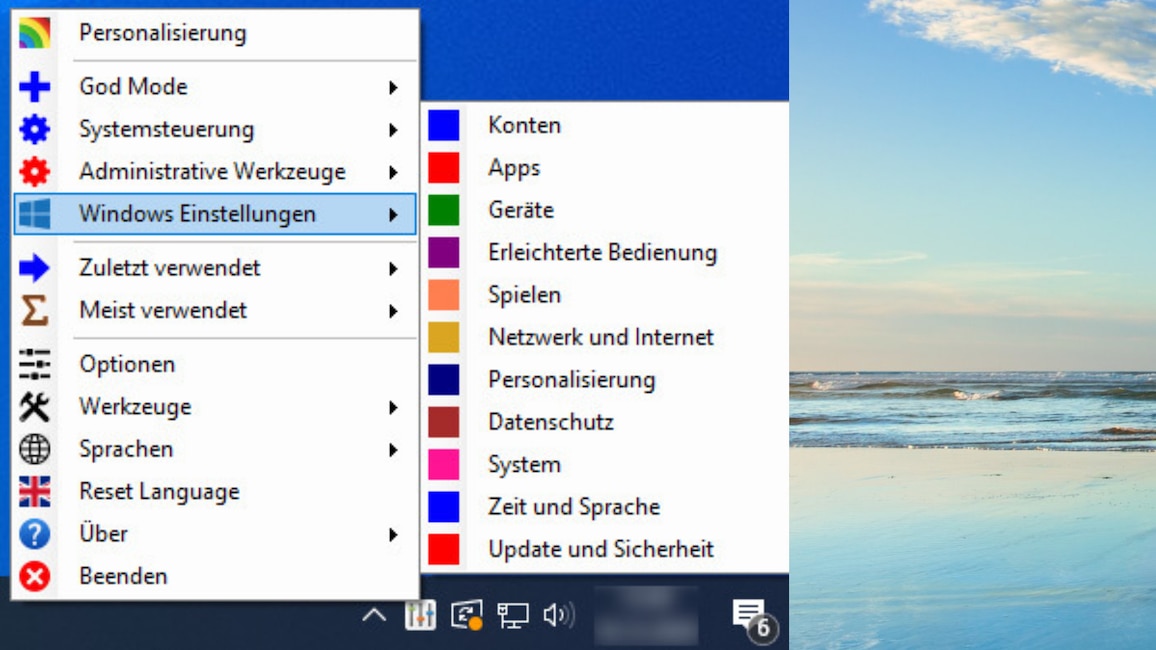The height and width of the screenshot is (650, 1156).
Task: Click the green swatch beside Geräte
Action: click(444, 210)
